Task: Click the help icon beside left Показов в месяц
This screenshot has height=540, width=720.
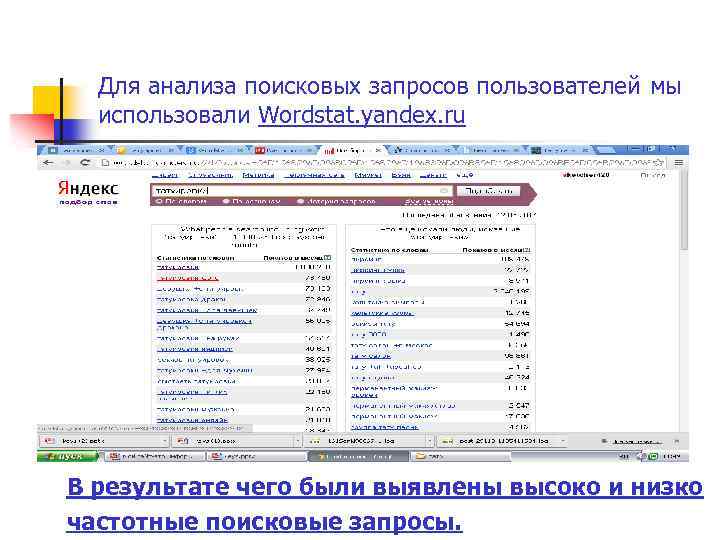Action: click(x=327, y=258)
